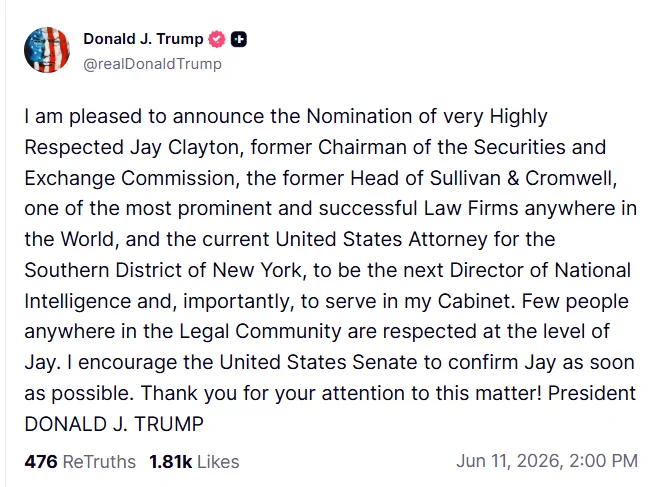
Task: Open the Jun 11, 2026 timestamp
Action: [x=547, y=461]
